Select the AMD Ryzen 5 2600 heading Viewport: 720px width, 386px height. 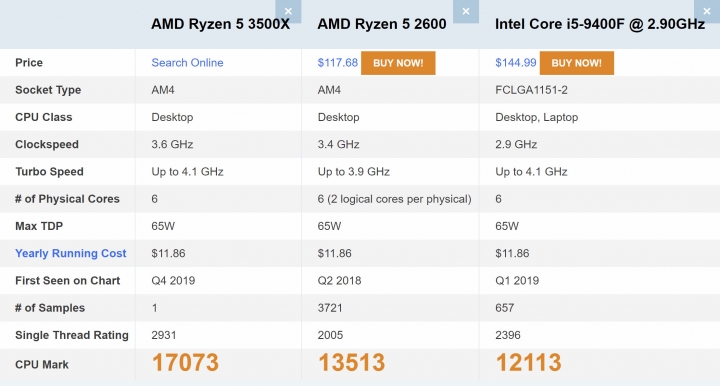coord(382,24)
